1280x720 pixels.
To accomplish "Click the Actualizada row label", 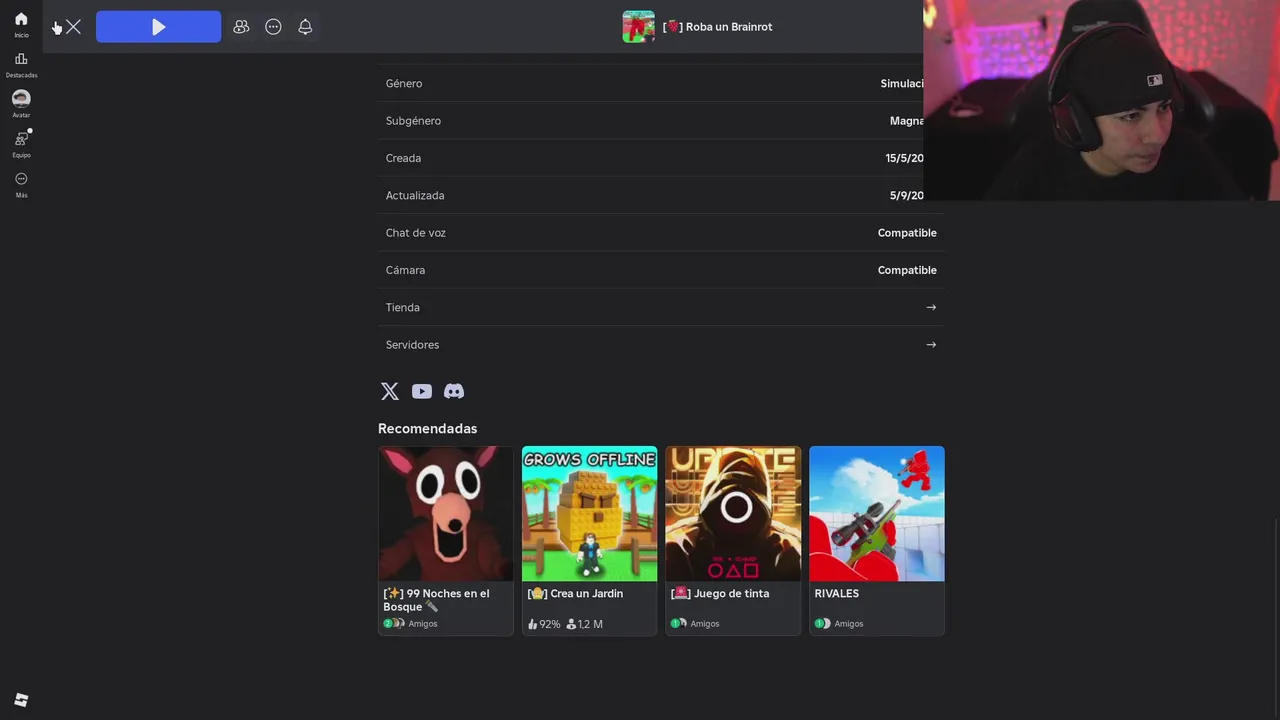I will point(415,195).
